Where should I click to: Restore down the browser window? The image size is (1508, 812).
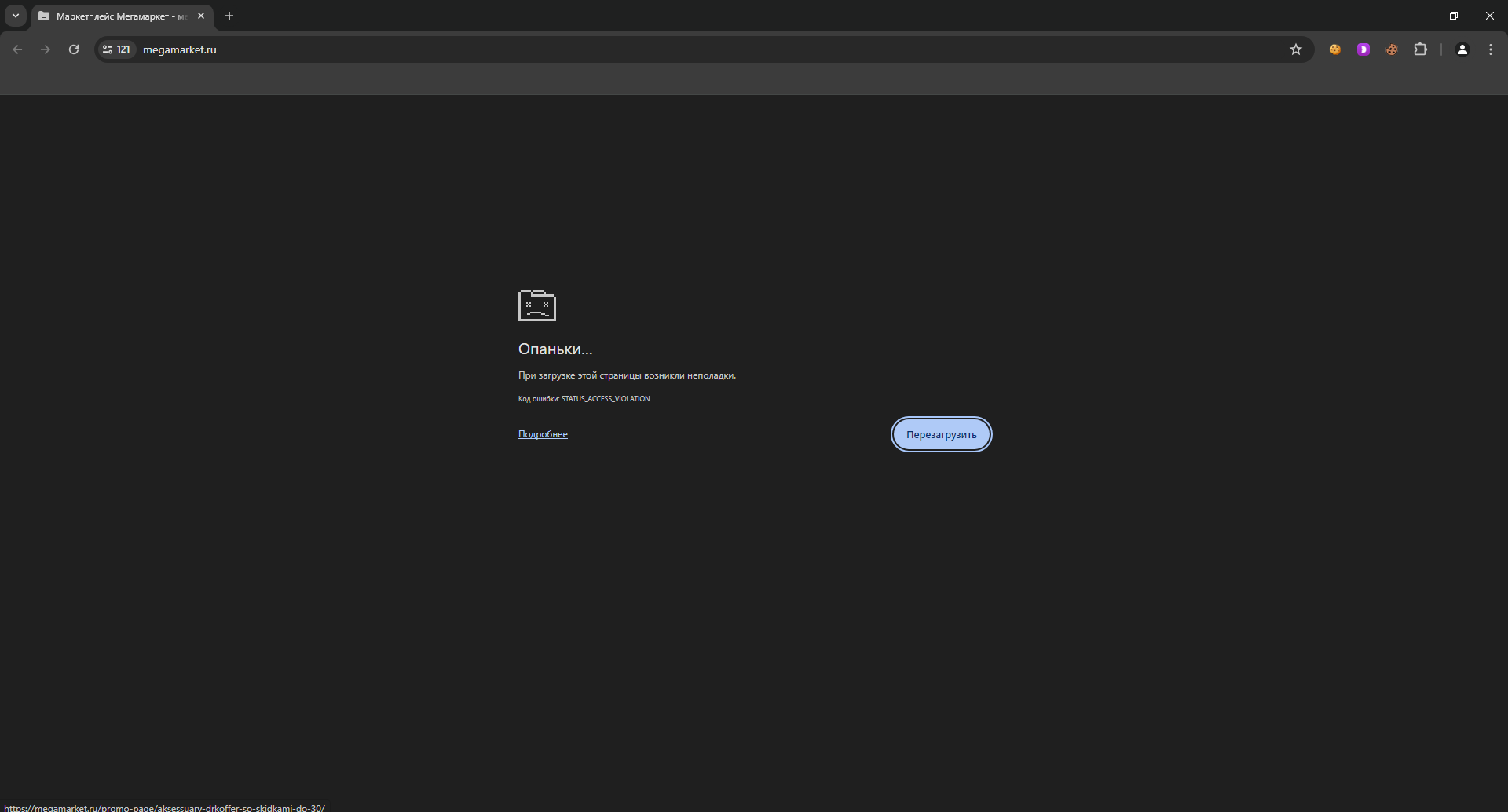click(x=1454, y=16)
